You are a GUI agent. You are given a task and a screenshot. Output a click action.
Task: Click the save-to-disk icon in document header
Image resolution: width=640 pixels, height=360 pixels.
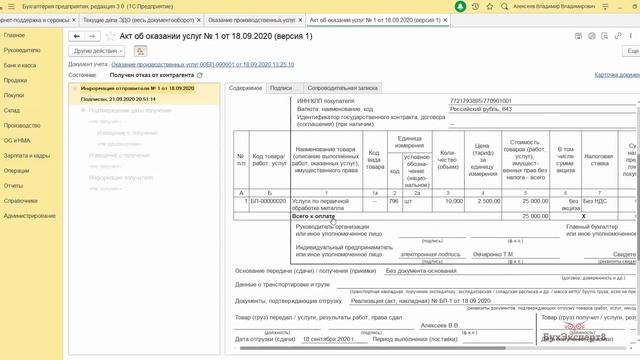[578, 36]
